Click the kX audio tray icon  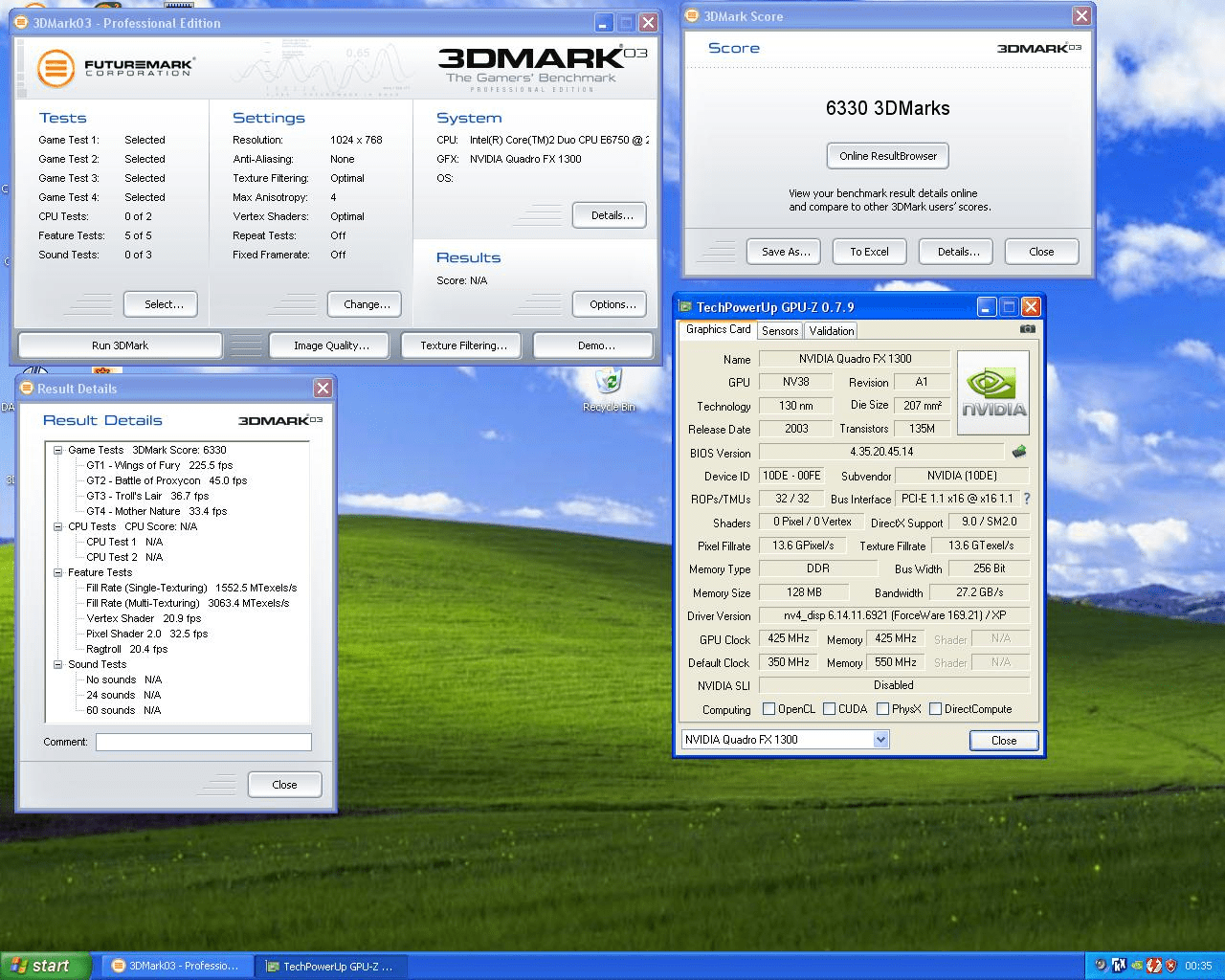pos(1119,966)
